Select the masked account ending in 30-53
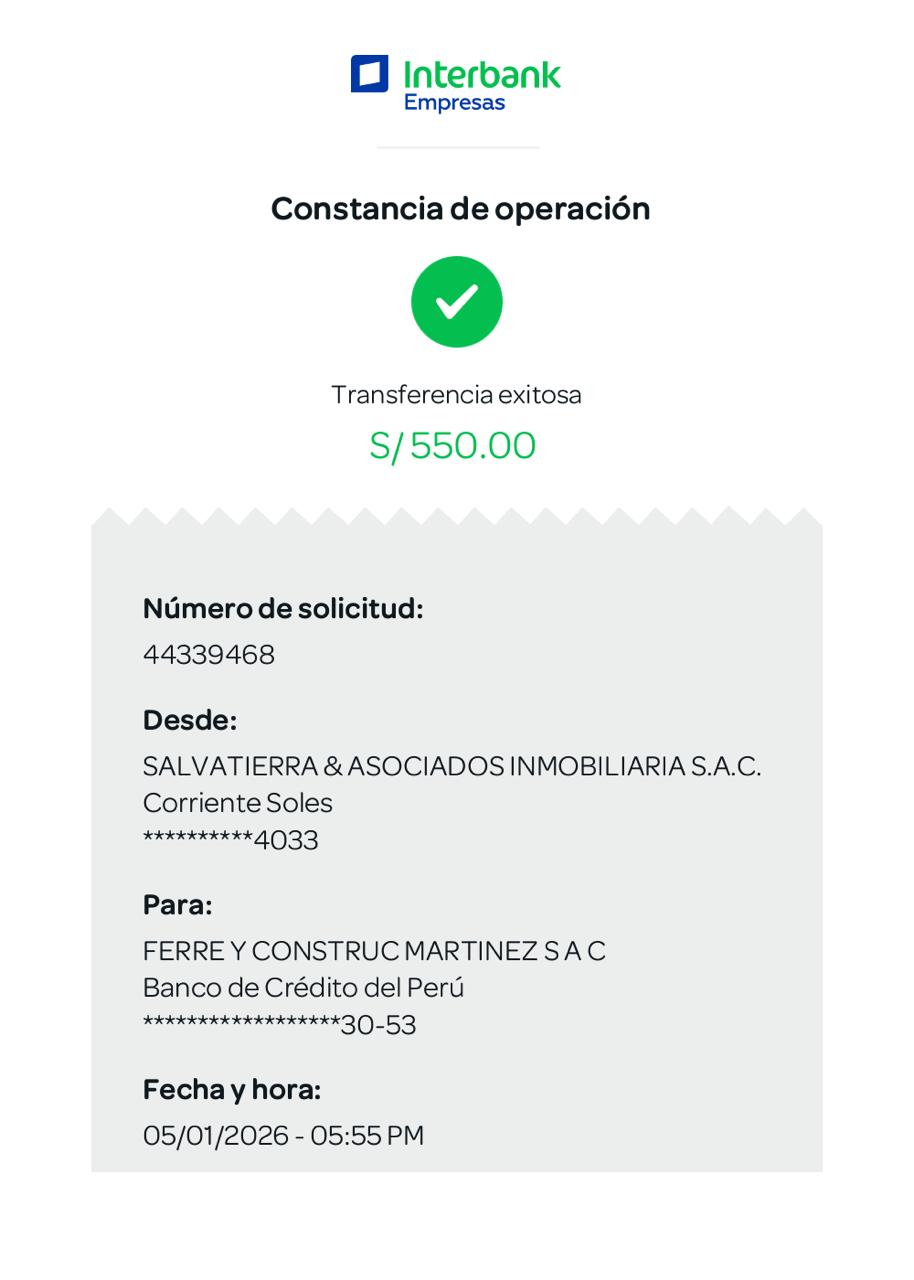 [280, 1025]
